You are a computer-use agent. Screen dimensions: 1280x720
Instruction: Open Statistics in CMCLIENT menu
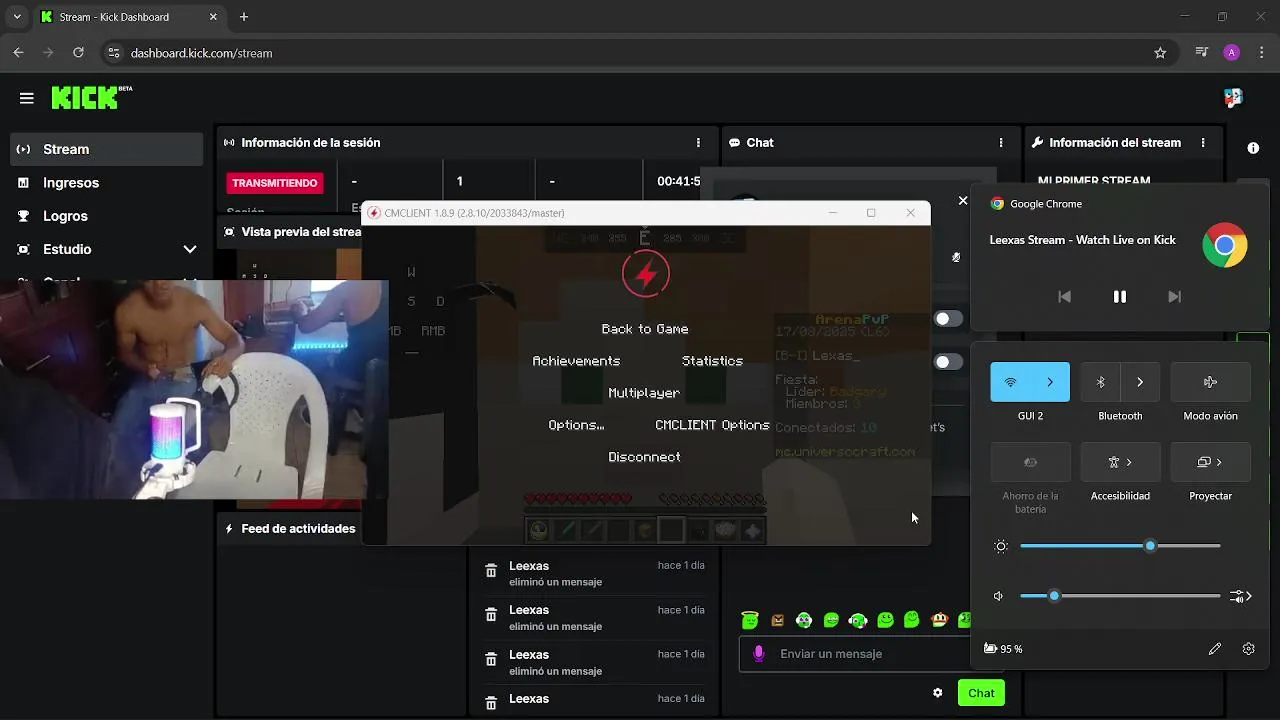(x=712, y=361)
